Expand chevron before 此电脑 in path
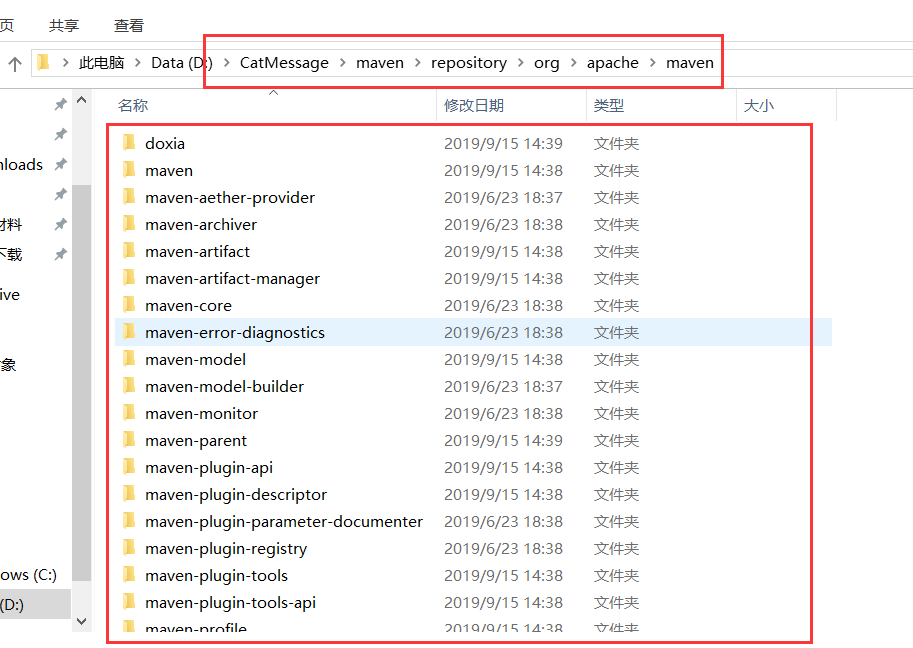The image size is (913, 648). (x=65, y=62)
